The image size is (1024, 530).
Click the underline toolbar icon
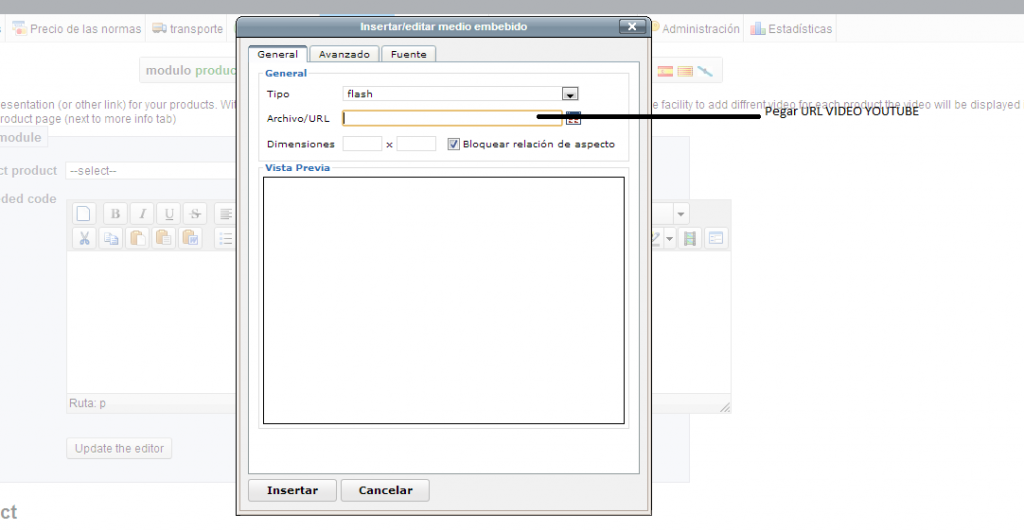pyautogui.click(x=169, y=213)
